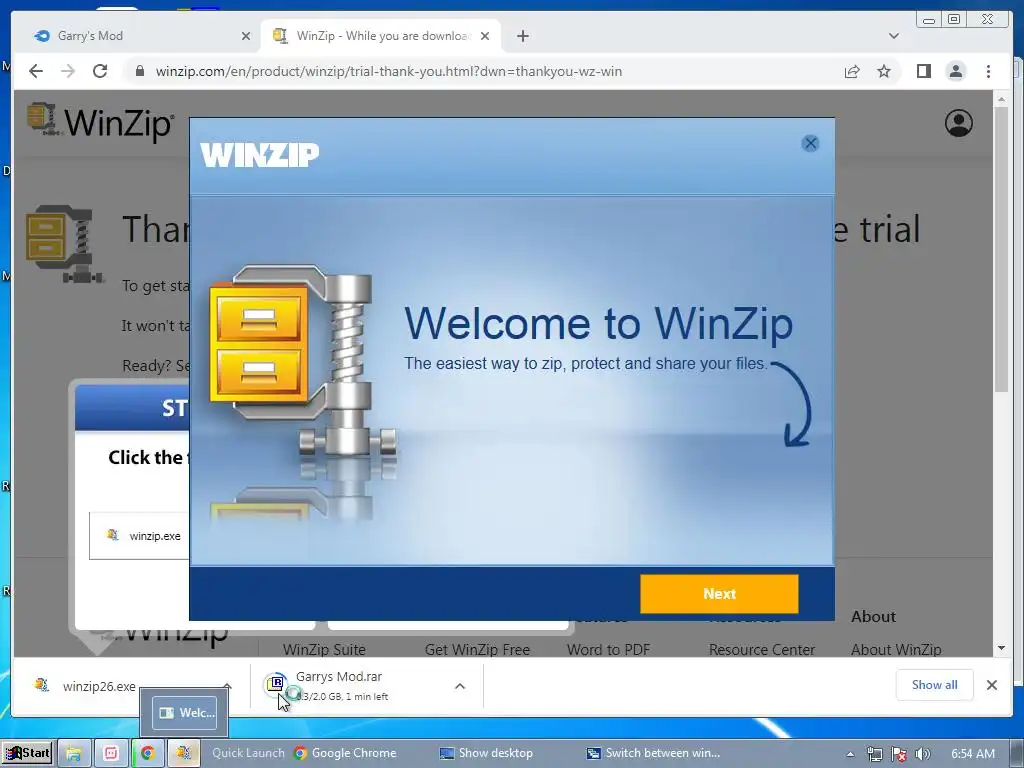Open the volume speaker tray icon
Viewport: 1024px width, 768px height.
[x=922, y=754]
